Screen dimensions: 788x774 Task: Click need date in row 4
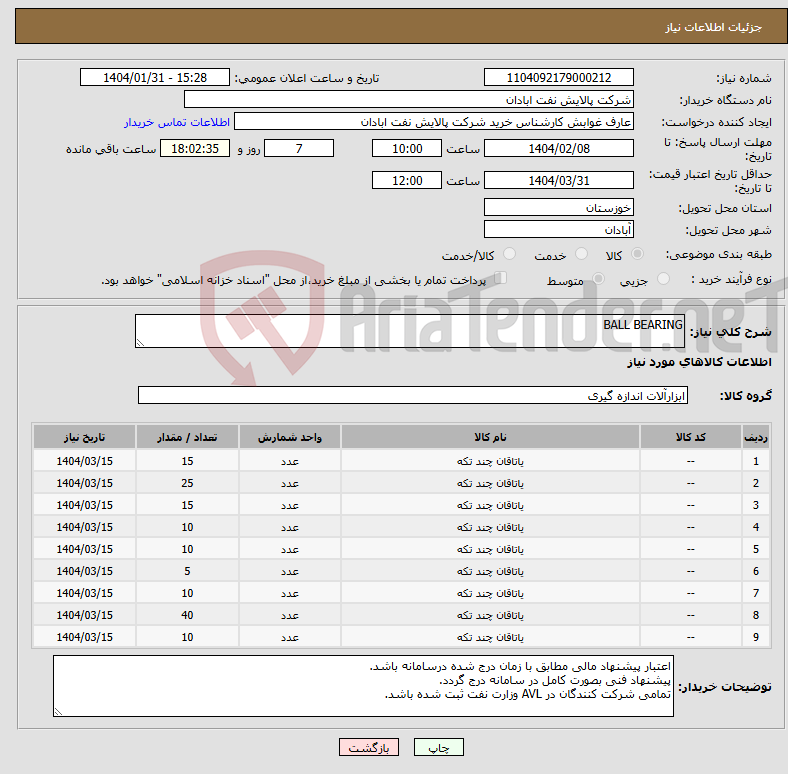point(84,527)
